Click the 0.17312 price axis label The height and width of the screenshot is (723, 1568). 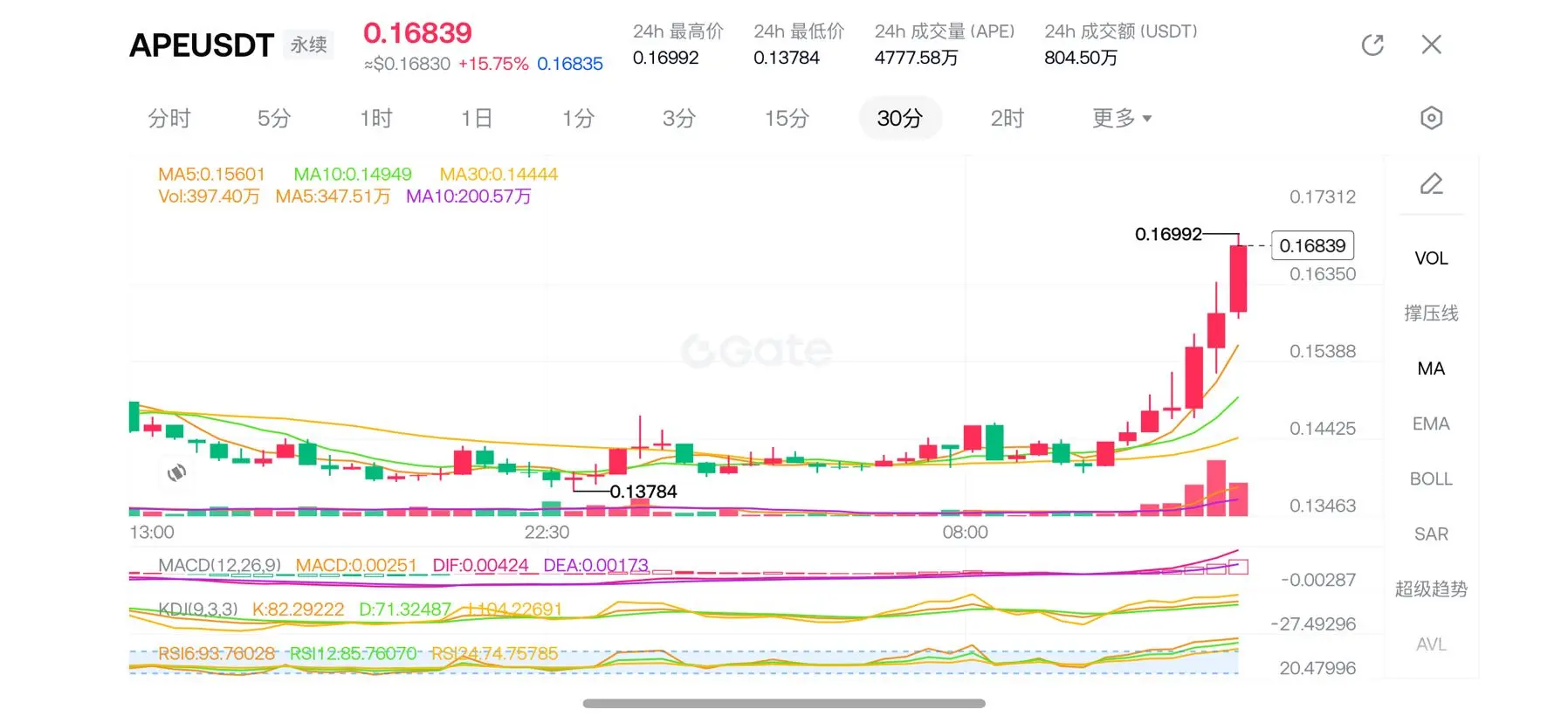[1323, 197]
